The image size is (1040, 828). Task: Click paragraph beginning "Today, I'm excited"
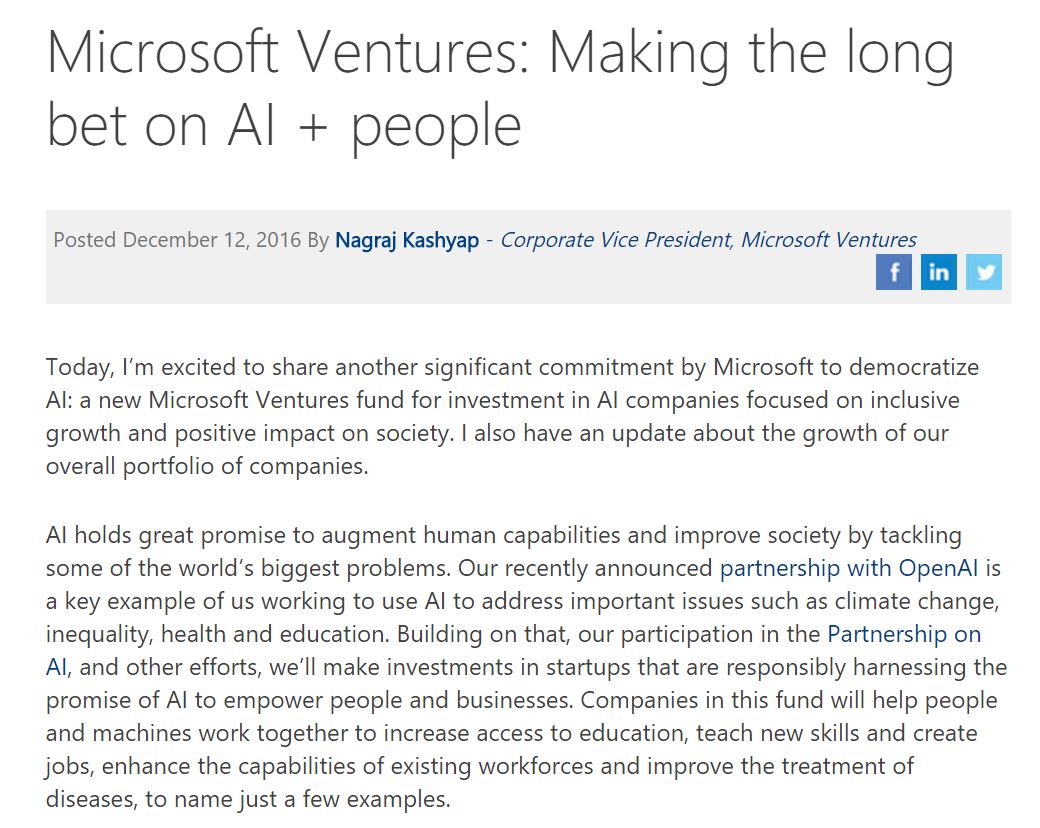pyautogui.click(x=512, y=416)
